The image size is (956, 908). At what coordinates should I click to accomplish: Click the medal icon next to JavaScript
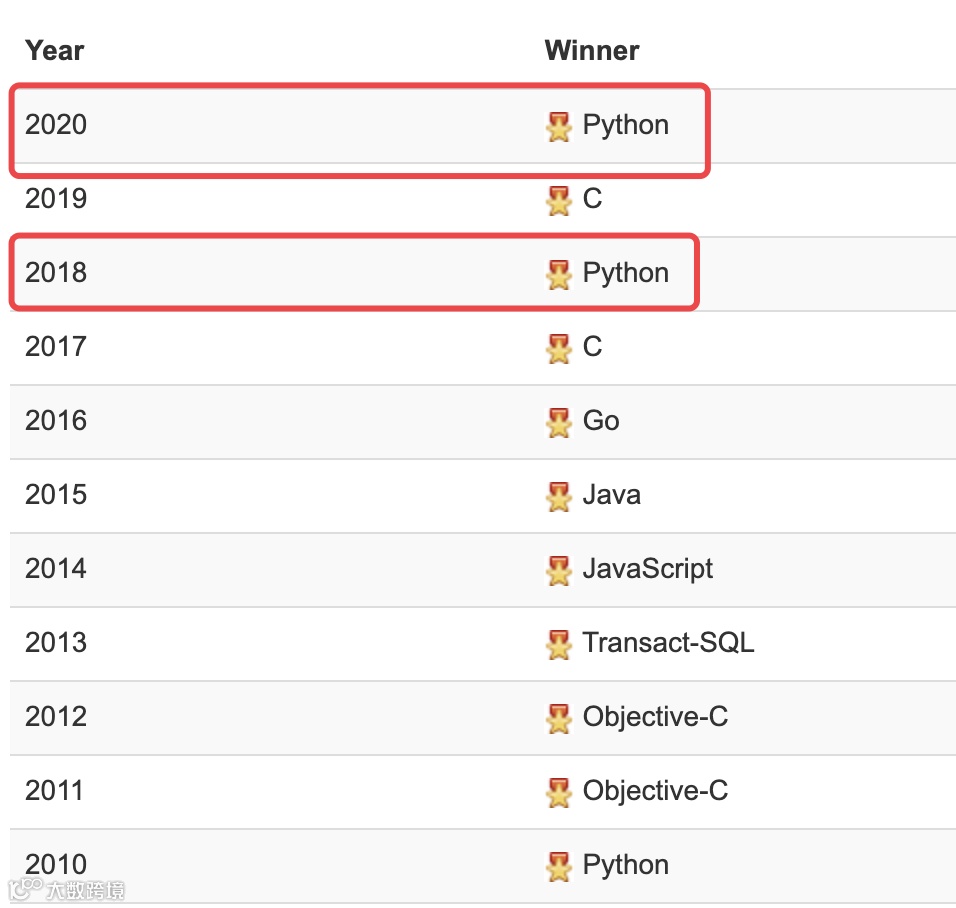[x=559, y=570]
